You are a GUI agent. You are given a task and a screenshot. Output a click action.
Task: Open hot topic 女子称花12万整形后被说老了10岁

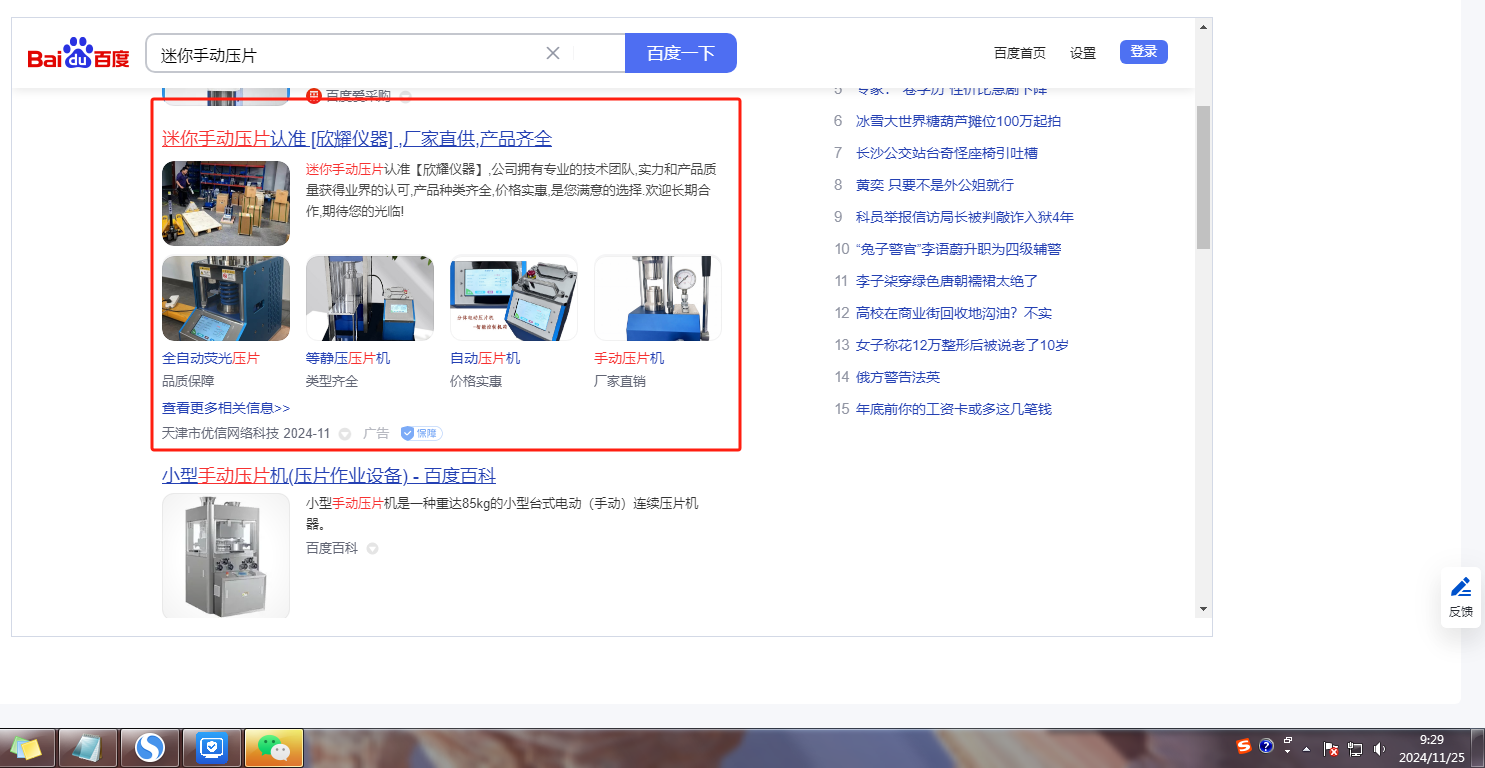point(962,345)
